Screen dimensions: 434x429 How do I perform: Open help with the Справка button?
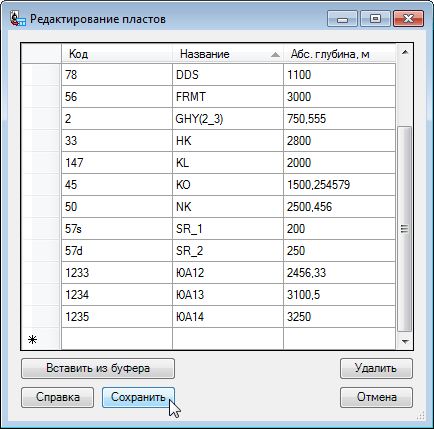(x=57, y=397)
